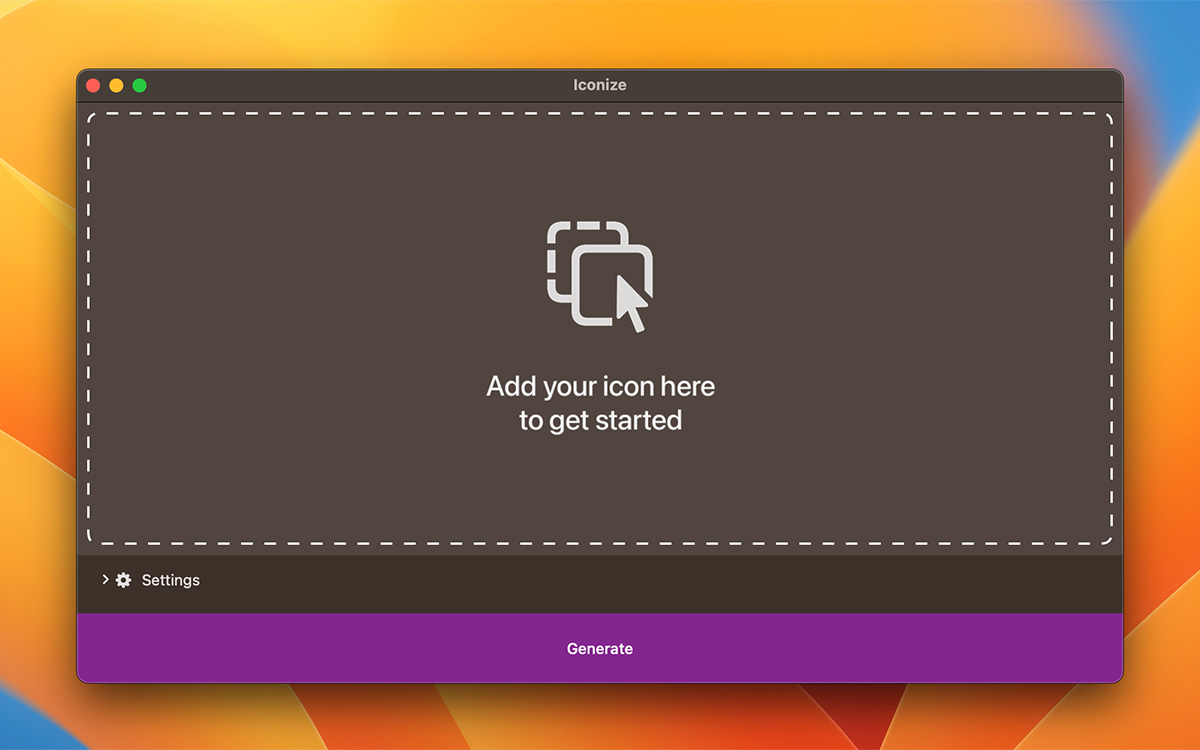The height and width of the screenshot is (750, 1200).
Task: Click the Iconize window title
Action: pyautogui.click(x=600, y=86)
